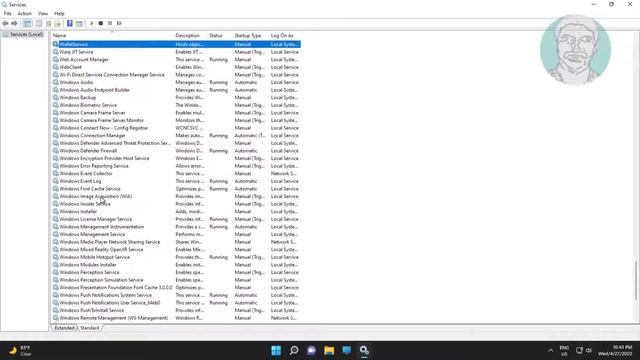This screenshot has width=640, height=360.
Task: Toggle the Show/Hide Action Pane toolbar icon
Action: [x=79, y=23]
